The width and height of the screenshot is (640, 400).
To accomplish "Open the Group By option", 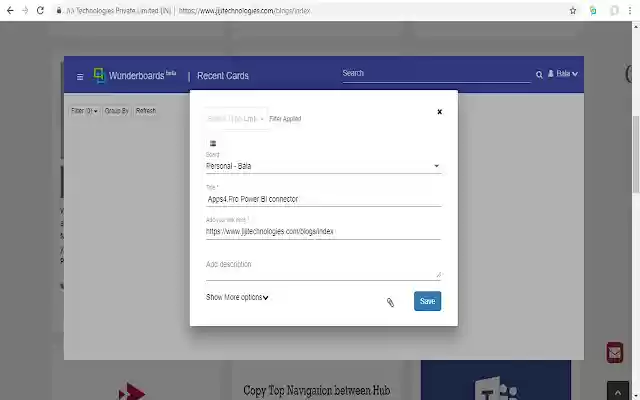I will (117, 111).
